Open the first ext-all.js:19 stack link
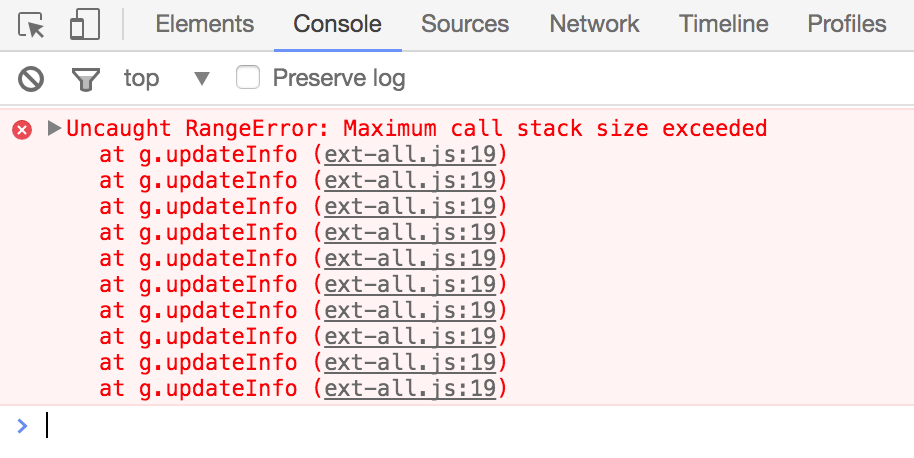 pos(410,155)
